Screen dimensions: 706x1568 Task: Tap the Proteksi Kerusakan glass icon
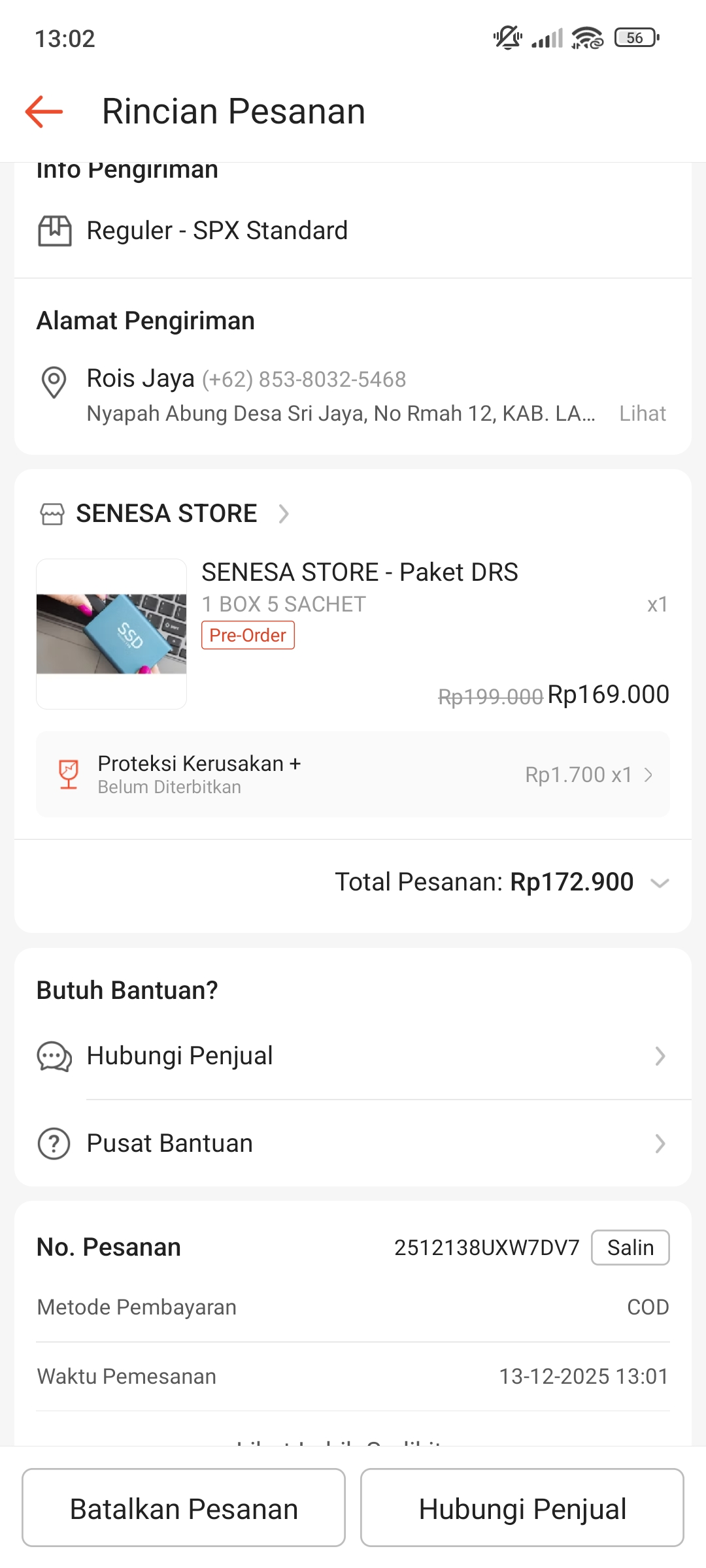pos(69,774)
